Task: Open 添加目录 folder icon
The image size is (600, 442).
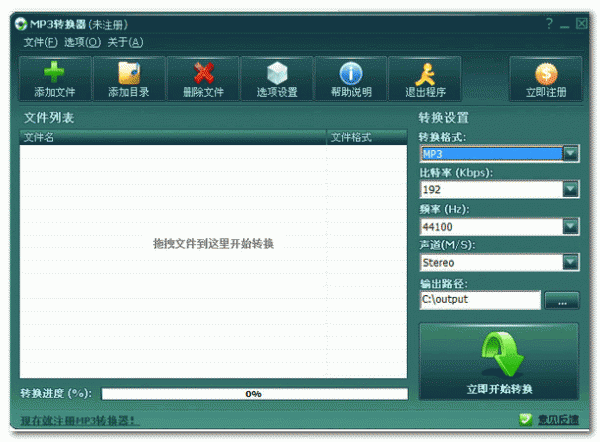Action: [x=129, y=72]
